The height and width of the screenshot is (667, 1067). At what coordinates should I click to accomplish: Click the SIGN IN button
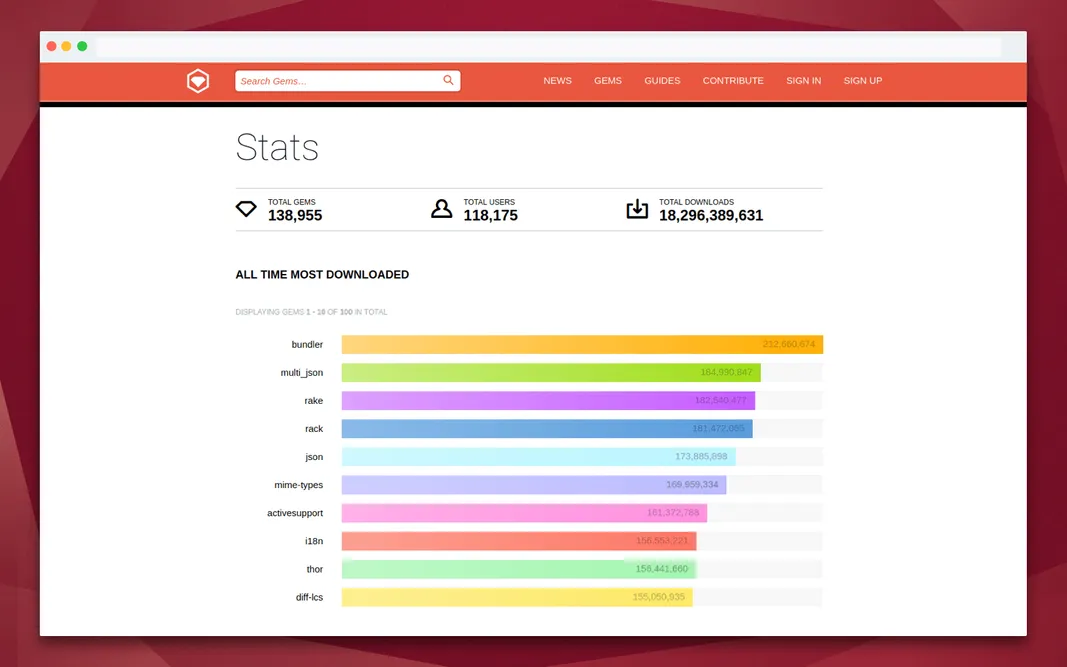coord(803,81)
